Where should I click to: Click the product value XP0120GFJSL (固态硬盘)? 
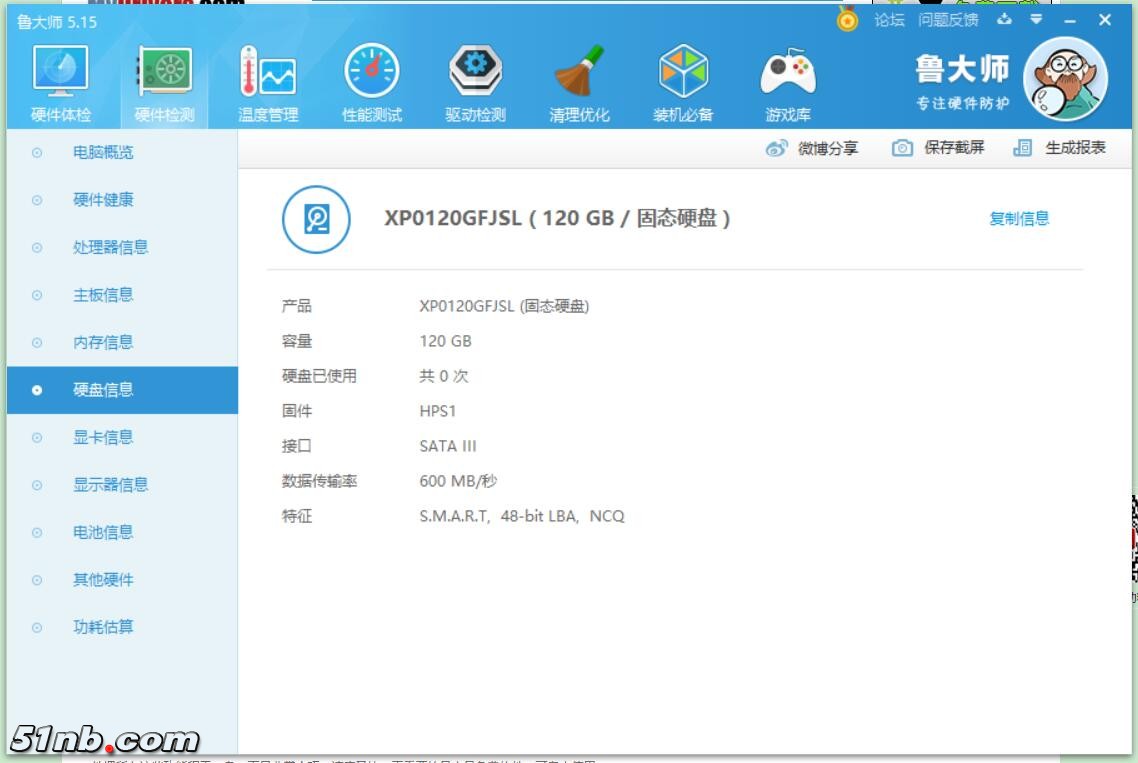click(504, 306)
